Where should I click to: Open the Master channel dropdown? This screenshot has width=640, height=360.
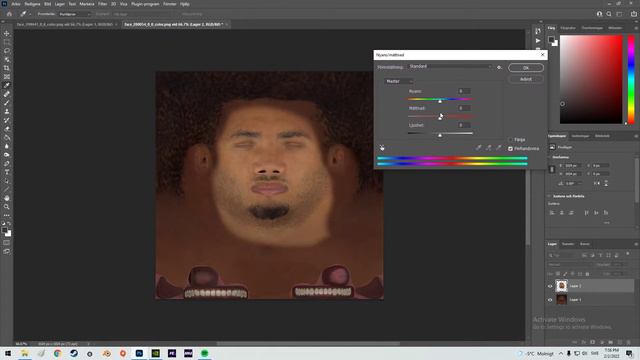[x=399, y=81]
